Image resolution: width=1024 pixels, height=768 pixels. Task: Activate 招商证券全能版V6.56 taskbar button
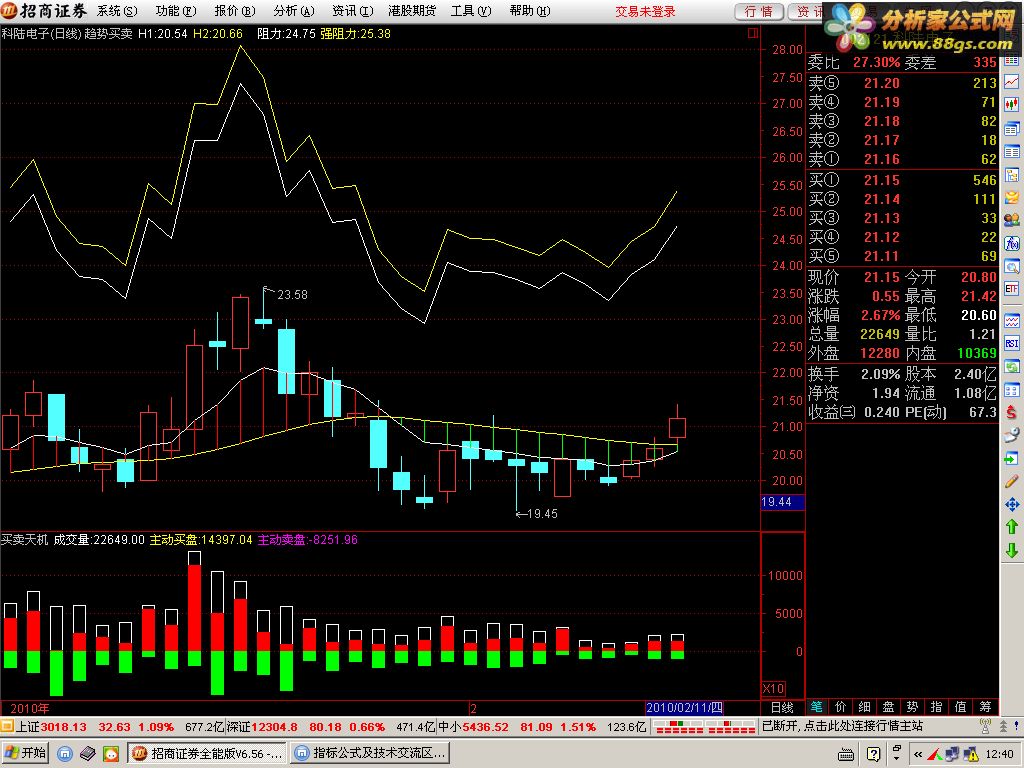(207, 753)
